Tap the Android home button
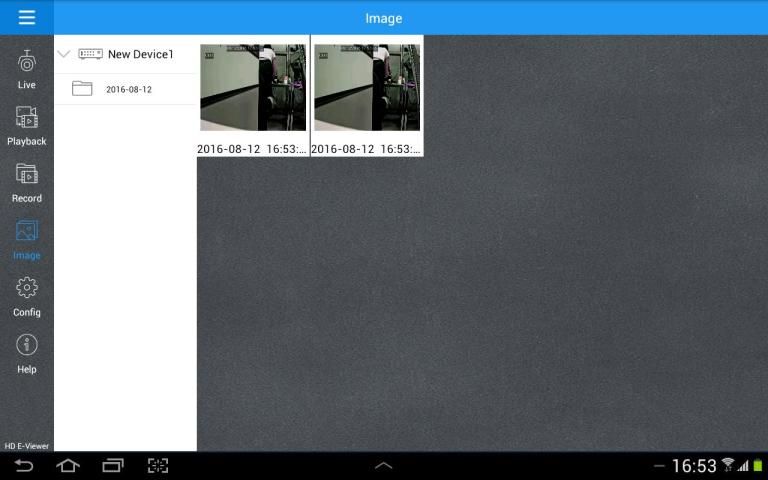Screen dimensions: 768x480 pos(68,466)
